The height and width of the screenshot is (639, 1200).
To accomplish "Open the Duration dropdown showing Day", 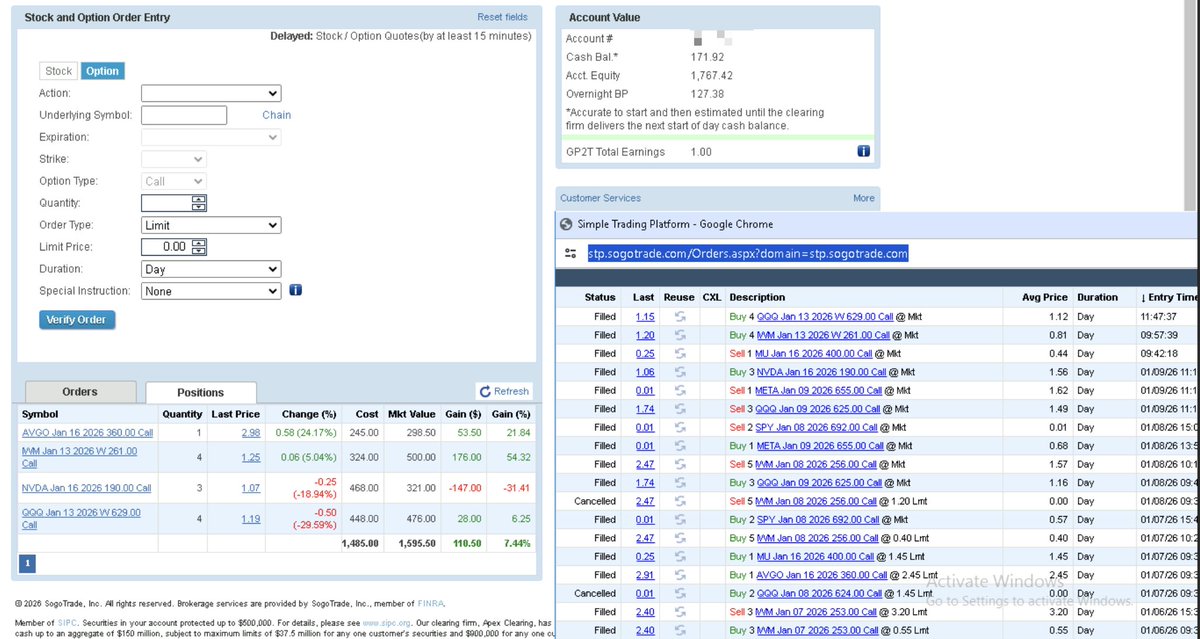I will [211, 269].
